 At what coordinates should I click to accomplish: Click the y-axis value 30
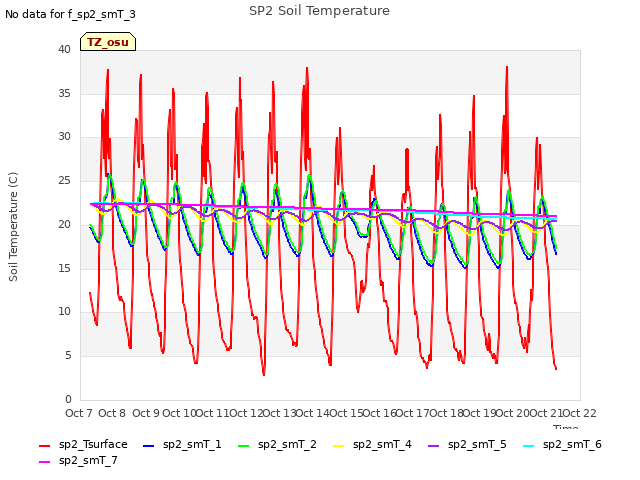(64, 137)
